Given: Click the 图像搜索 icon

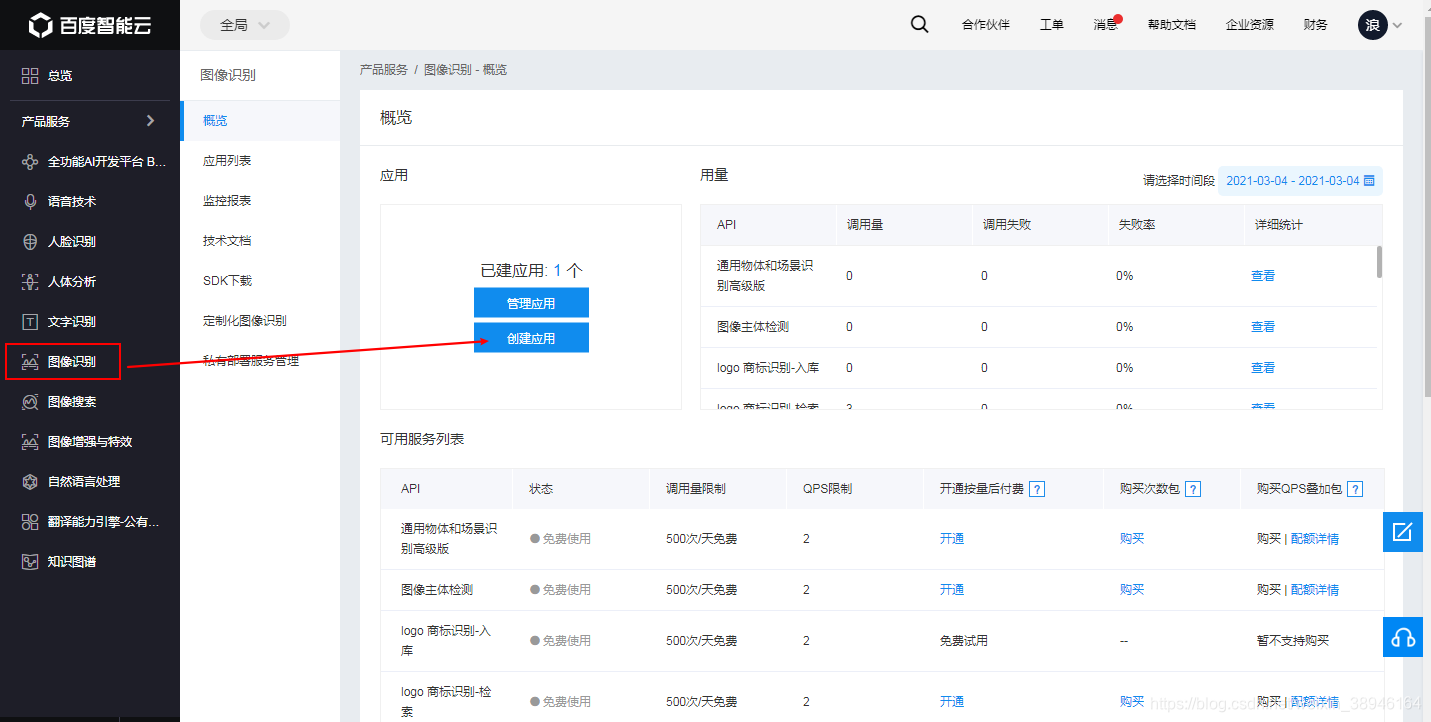Looking at the screenshot, I should coord(31,401).
